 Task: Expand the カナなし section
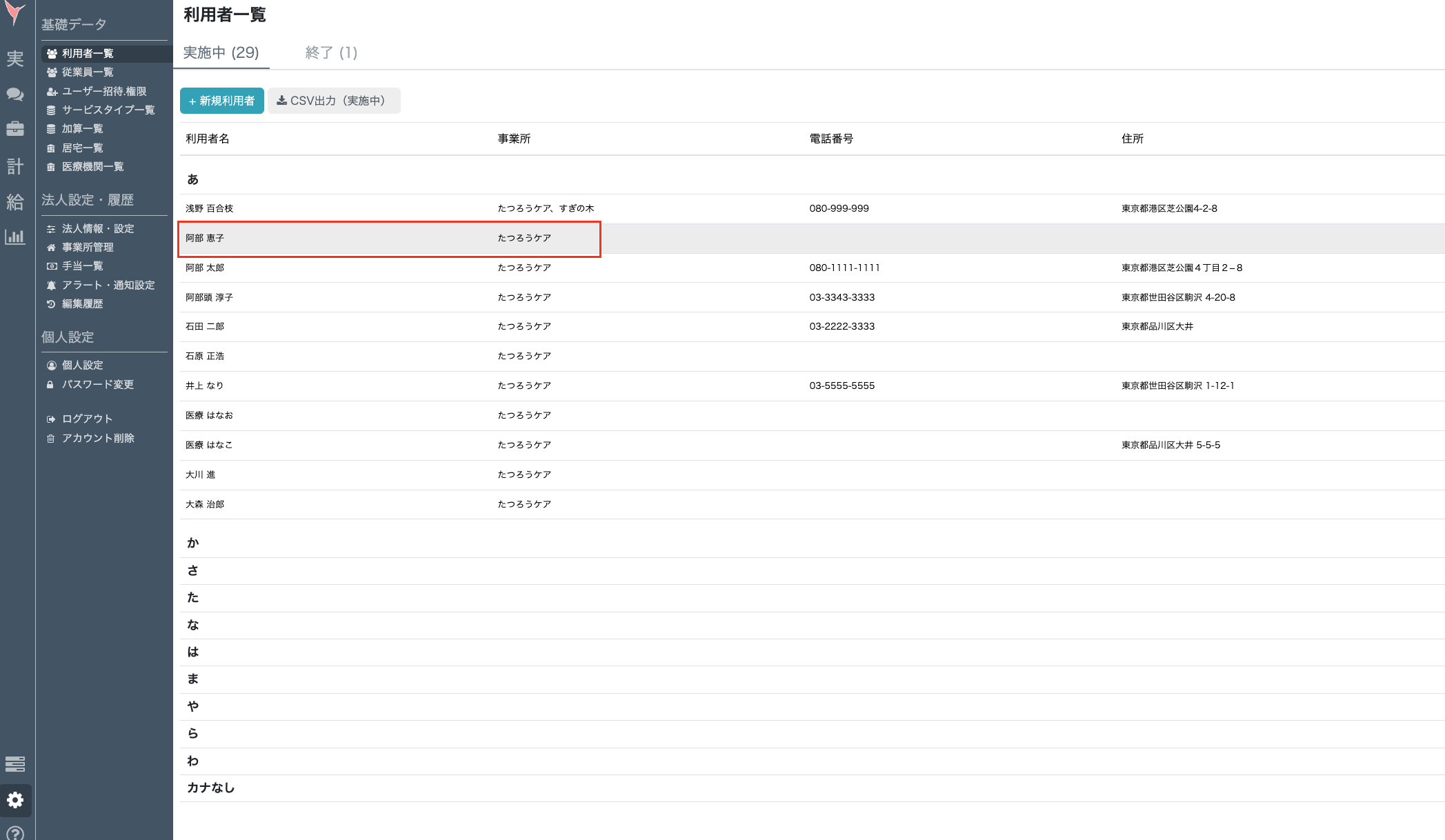click(x=210, y=788)
